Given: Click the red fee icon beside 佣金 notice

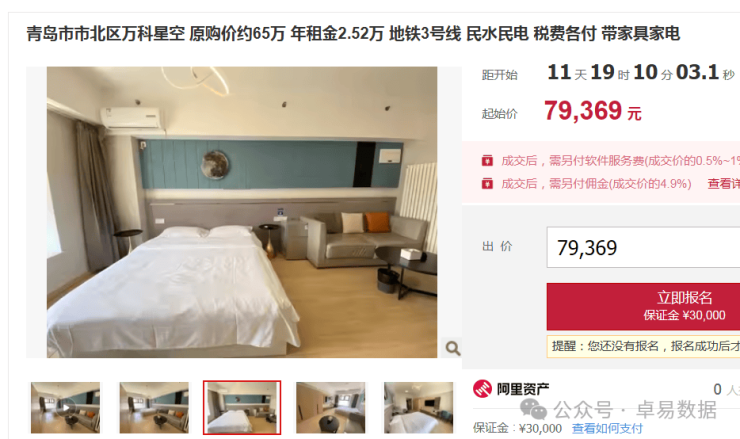Looking at the screenshot, I should tap(487, 184).
